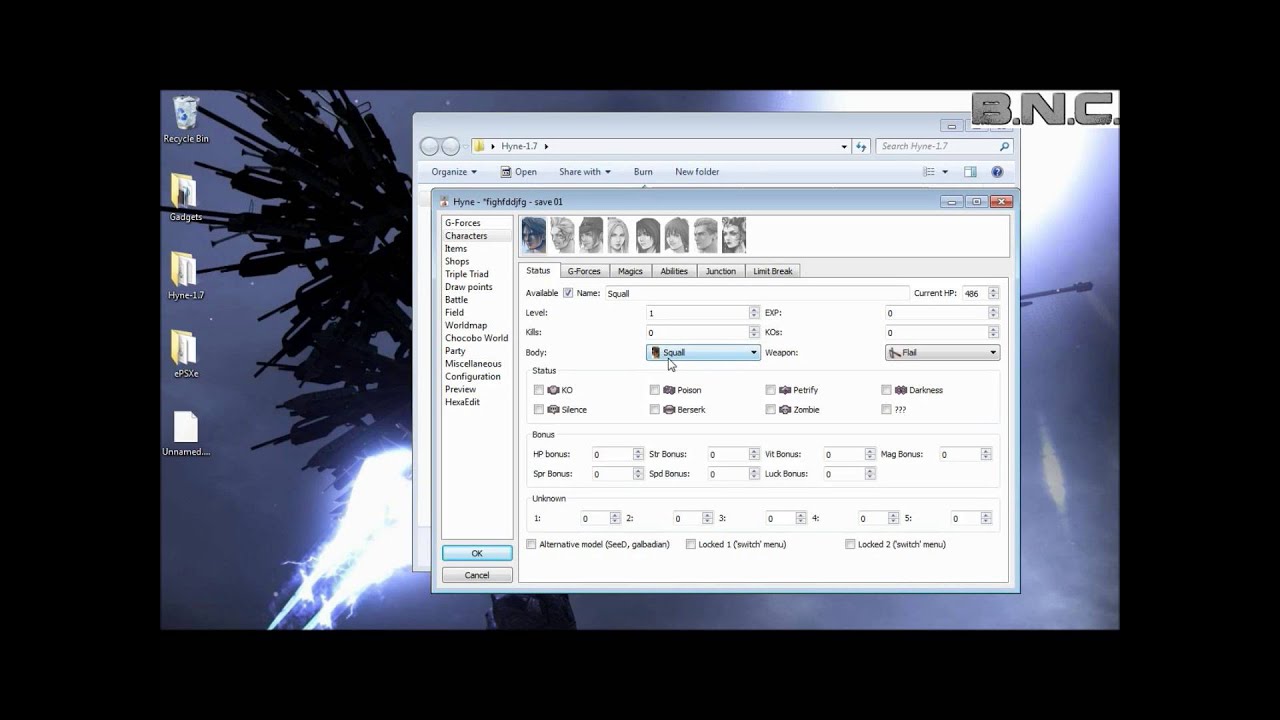Select Seifer's character portrait
Viewport: 1280px width, 720px height.
click(x=705, y=236)
